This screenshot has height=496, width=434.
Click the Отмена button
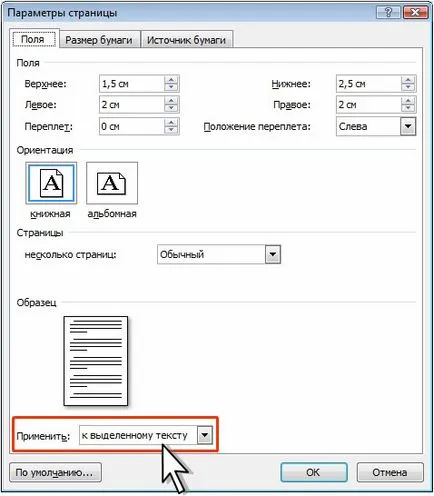[390, 472]
